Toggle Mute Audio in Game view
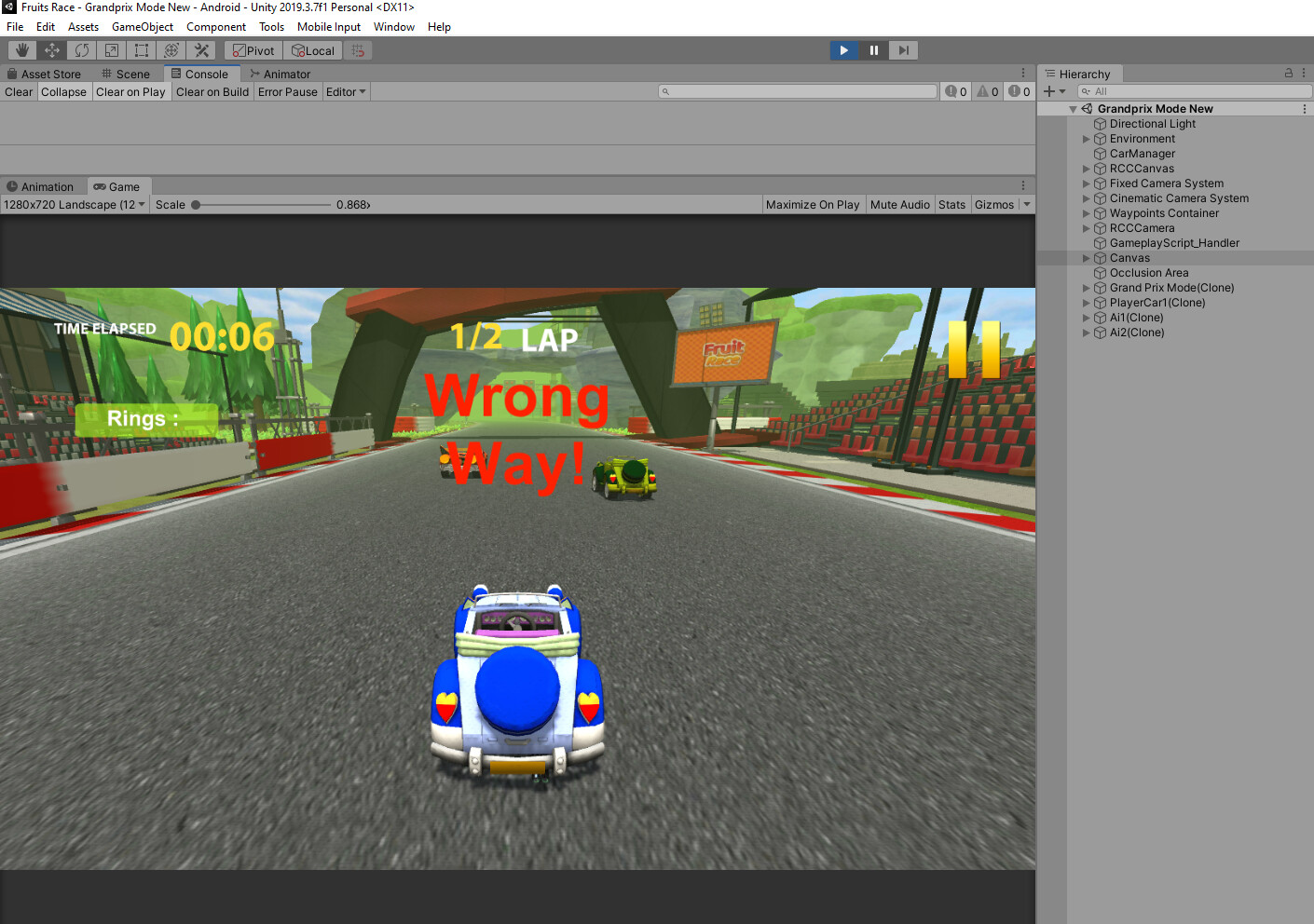 pos(899,204)
